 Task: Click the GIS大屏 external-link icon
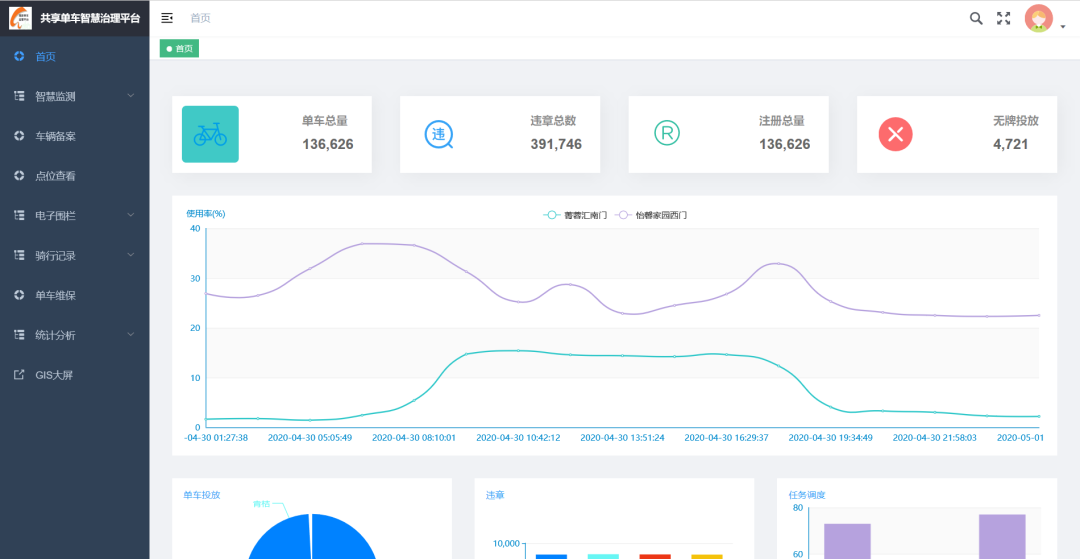tap(19, 375)
